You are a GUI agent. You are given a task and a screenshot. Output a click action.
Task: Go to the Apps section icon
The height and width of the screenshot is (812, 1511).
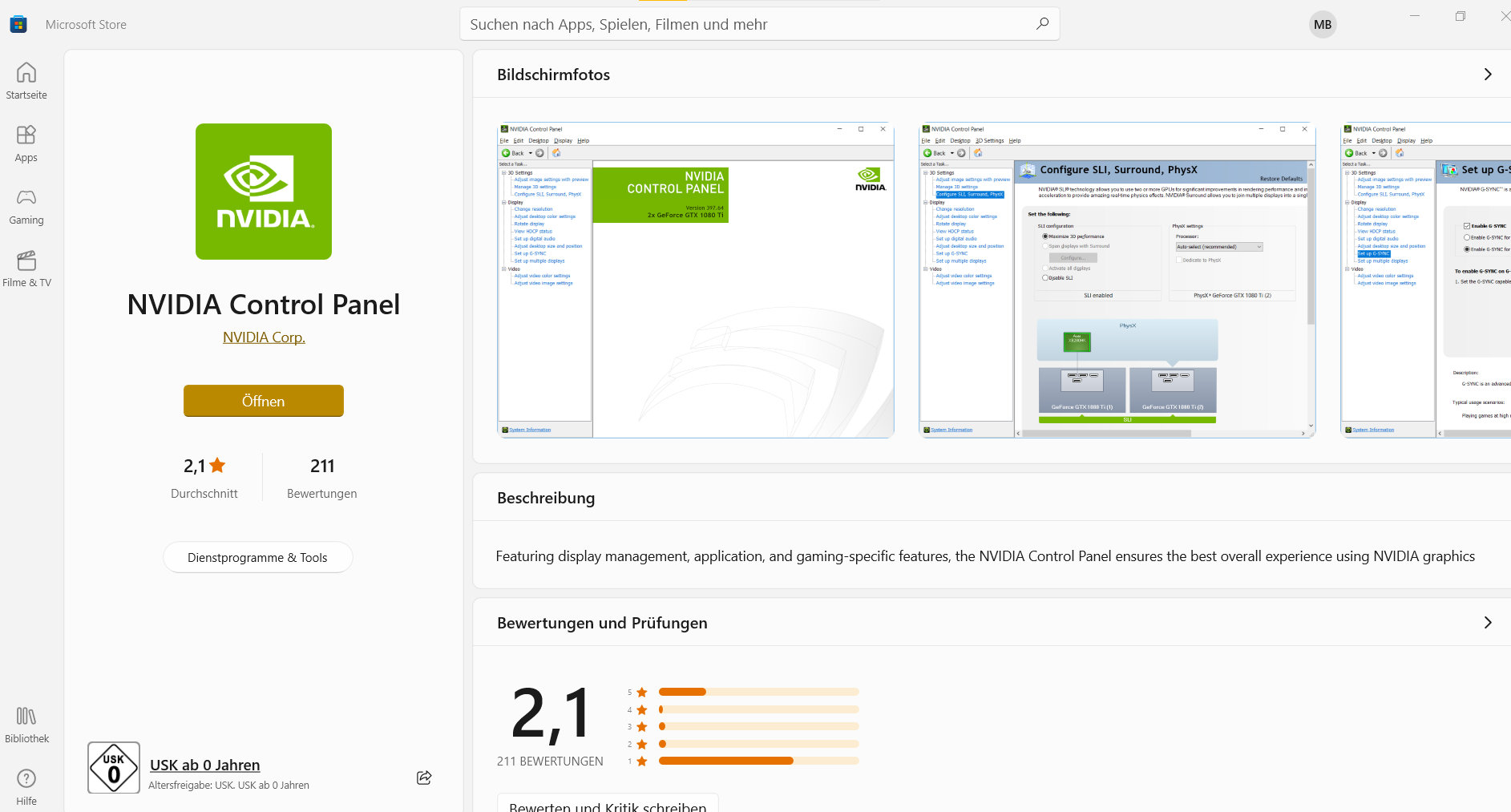(x=26, y=135)
